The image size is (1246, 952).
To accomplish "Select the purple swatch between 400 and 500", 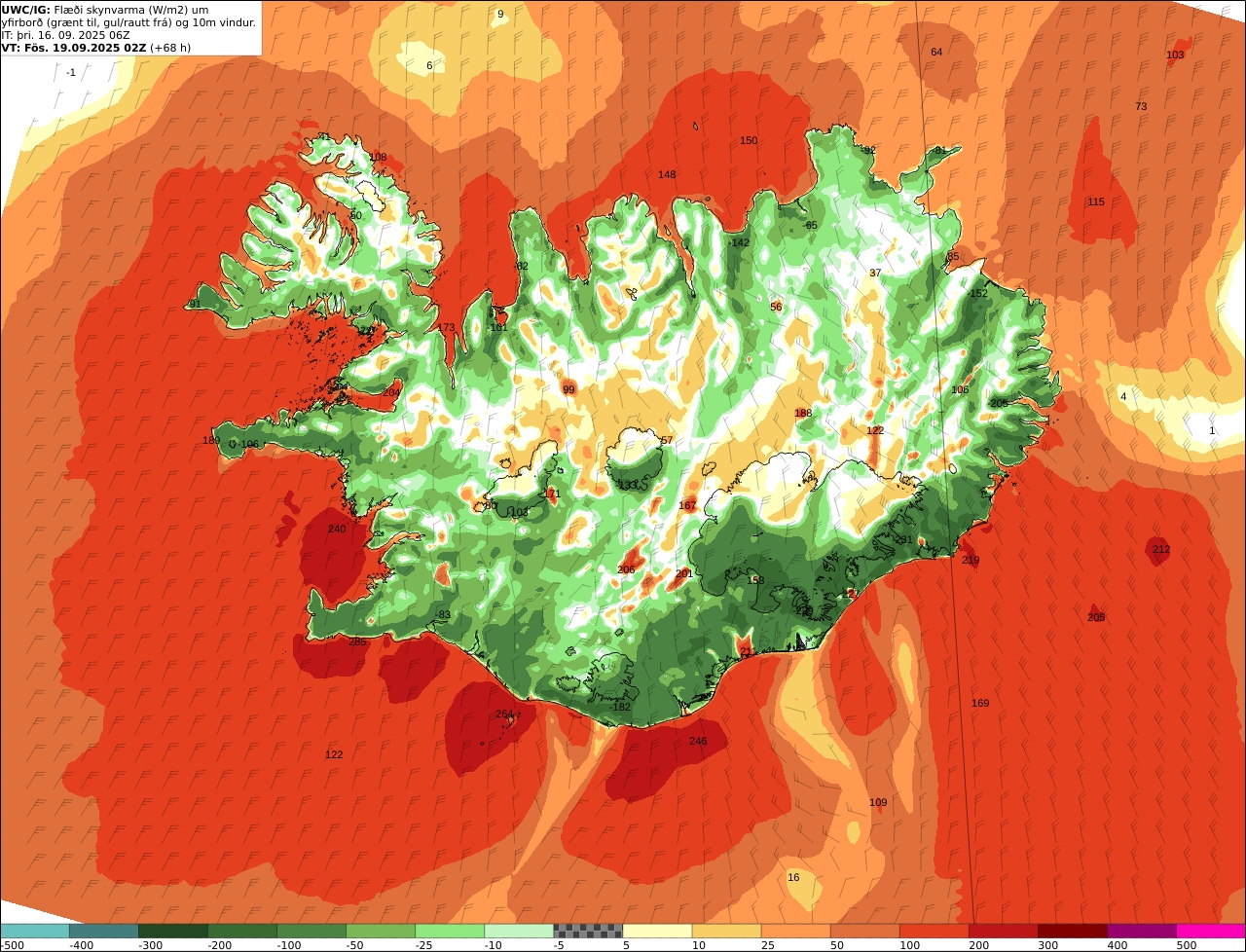I will pos(1142,931).
